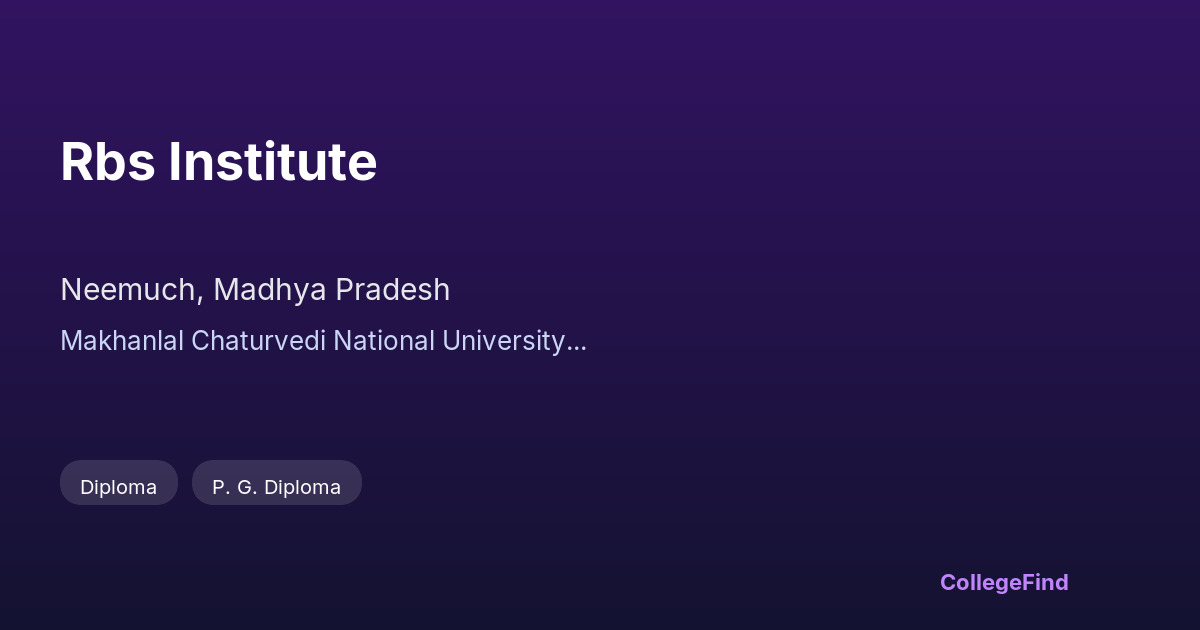Click the word Madhya in the location
Screen dimensions: 1200x630
point(269,290)
